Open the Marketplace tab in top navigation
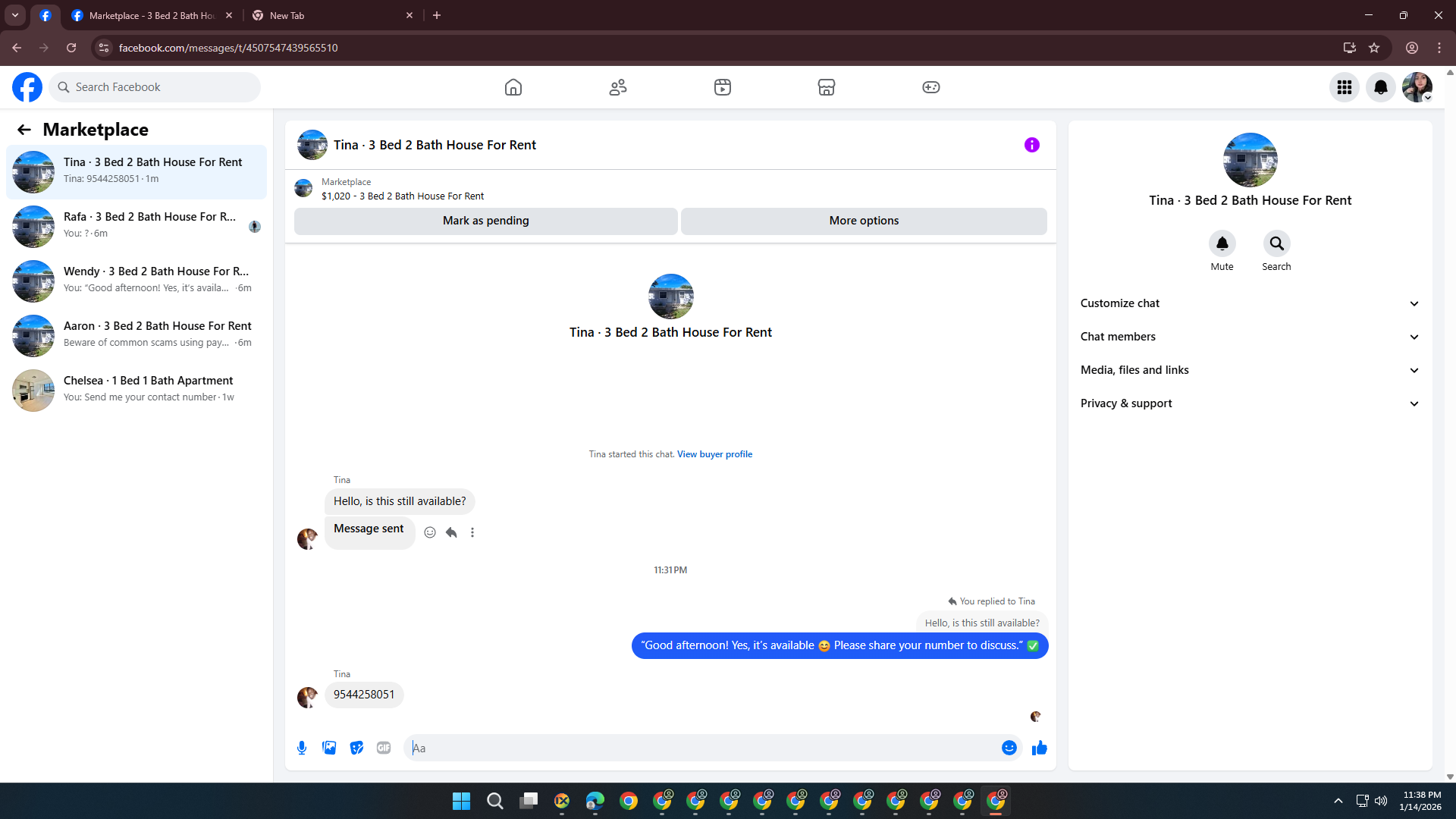The height and width of the screenshot is (819, 1456). coord(826,87)
